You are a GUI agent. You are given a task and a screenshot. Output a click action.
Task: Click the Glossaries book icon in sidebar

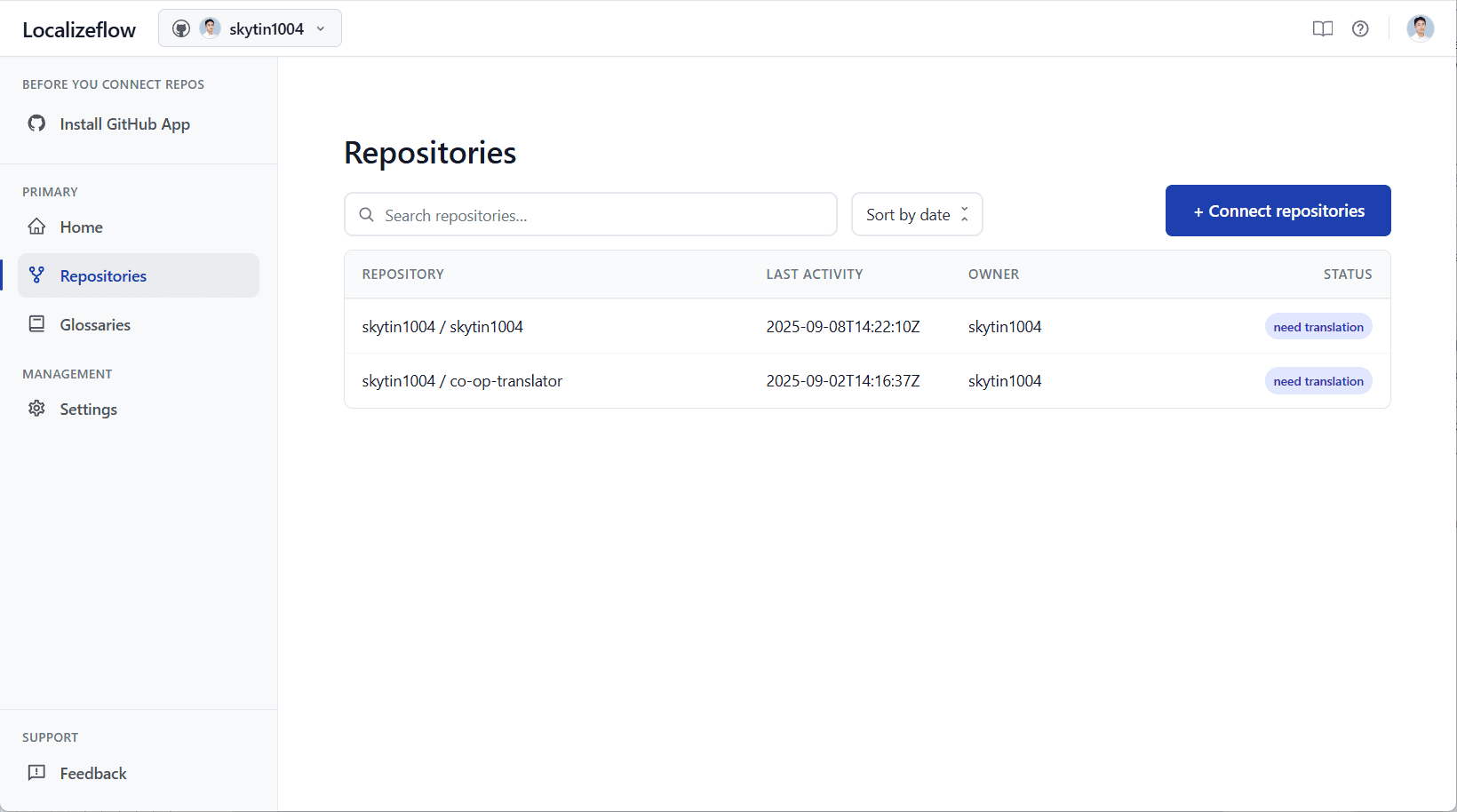[36, 324]
